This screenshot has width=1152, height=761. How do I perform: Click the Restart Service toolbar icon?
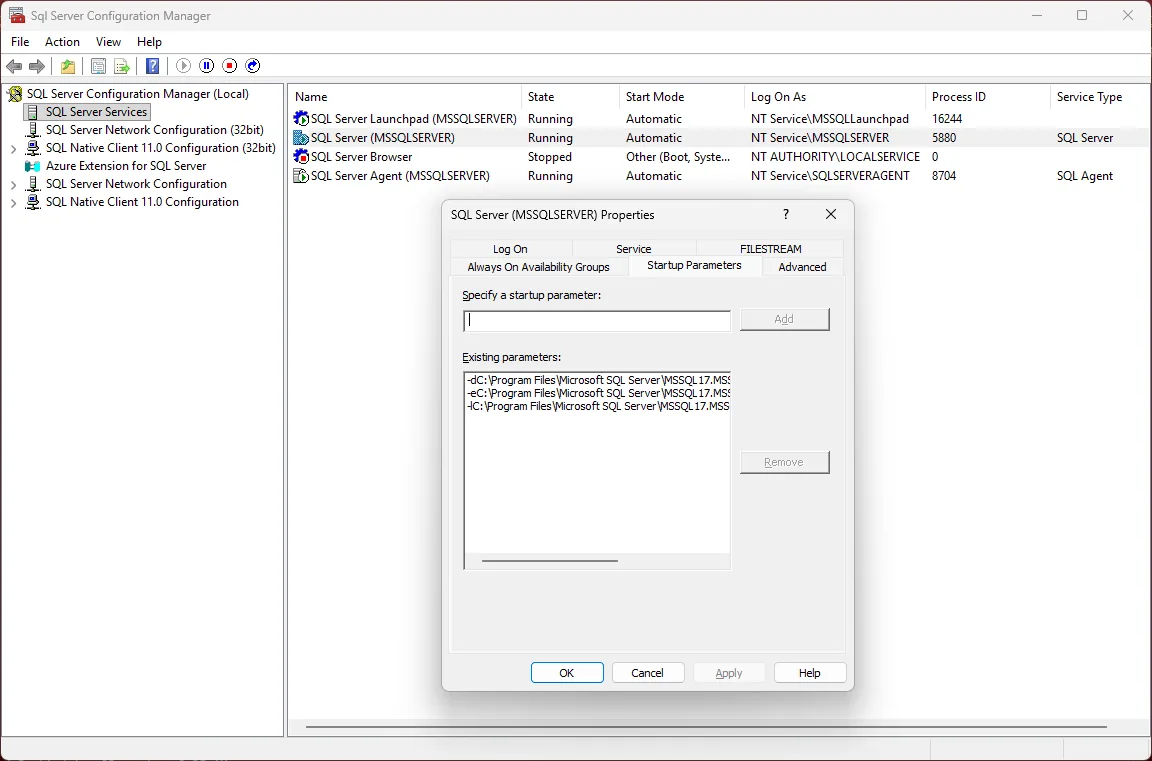253,66
